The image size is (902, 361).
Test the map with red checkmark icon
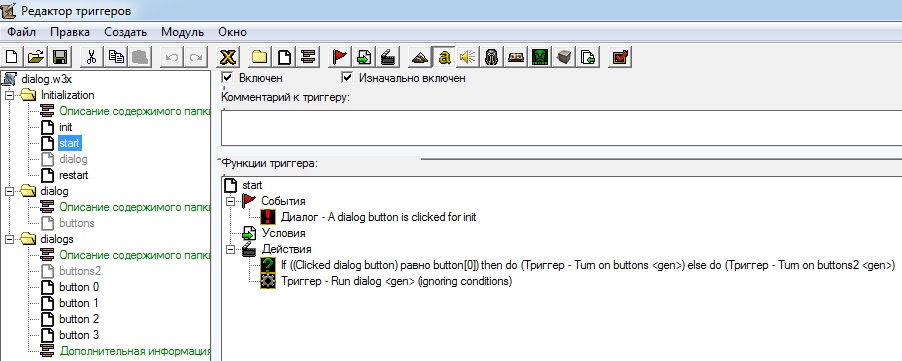620,57
